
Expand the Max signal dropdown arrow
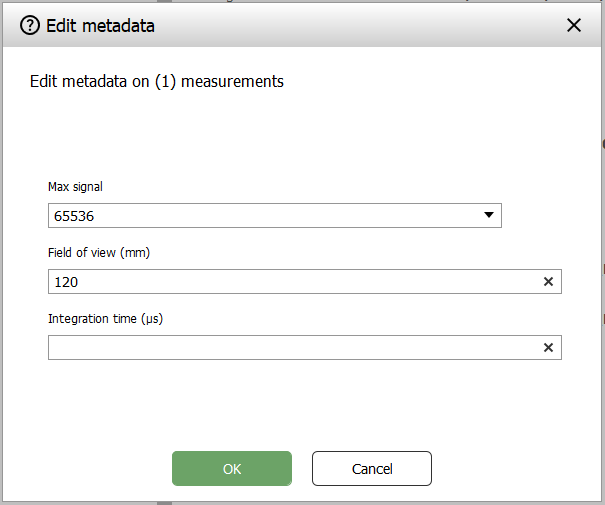coord(489,215)
